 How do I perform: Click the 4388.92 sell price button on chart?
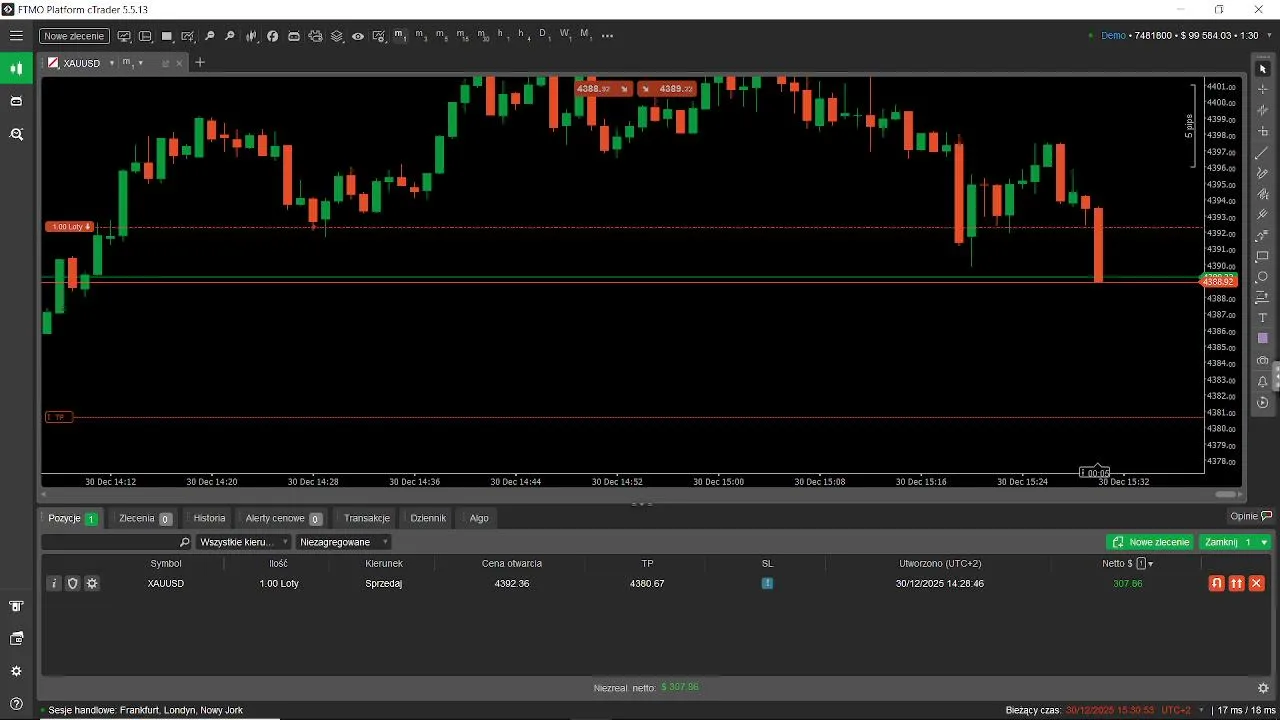click(x=604, y=89)
